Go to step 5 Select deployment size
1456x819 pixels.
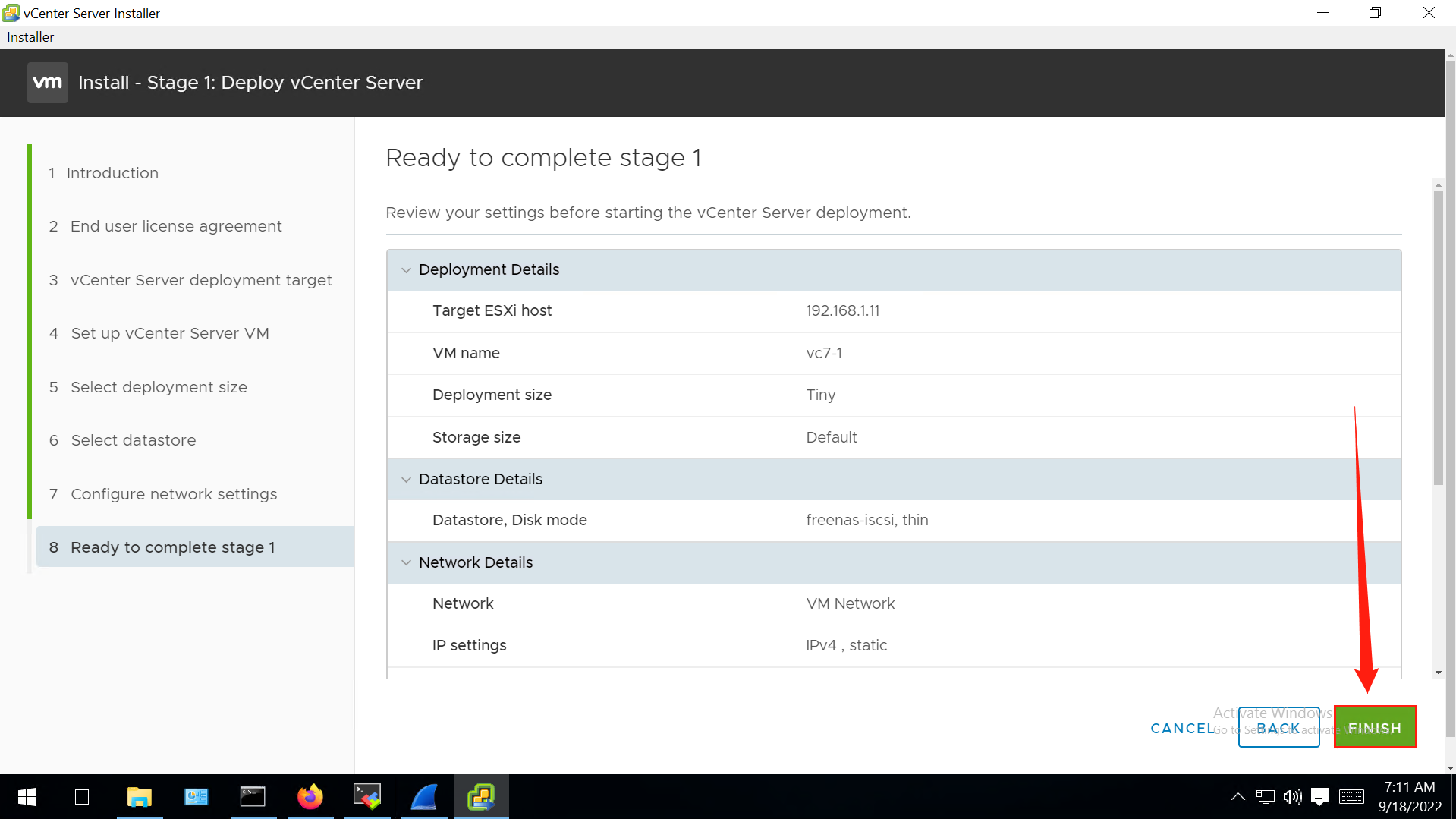pos(149,387)
